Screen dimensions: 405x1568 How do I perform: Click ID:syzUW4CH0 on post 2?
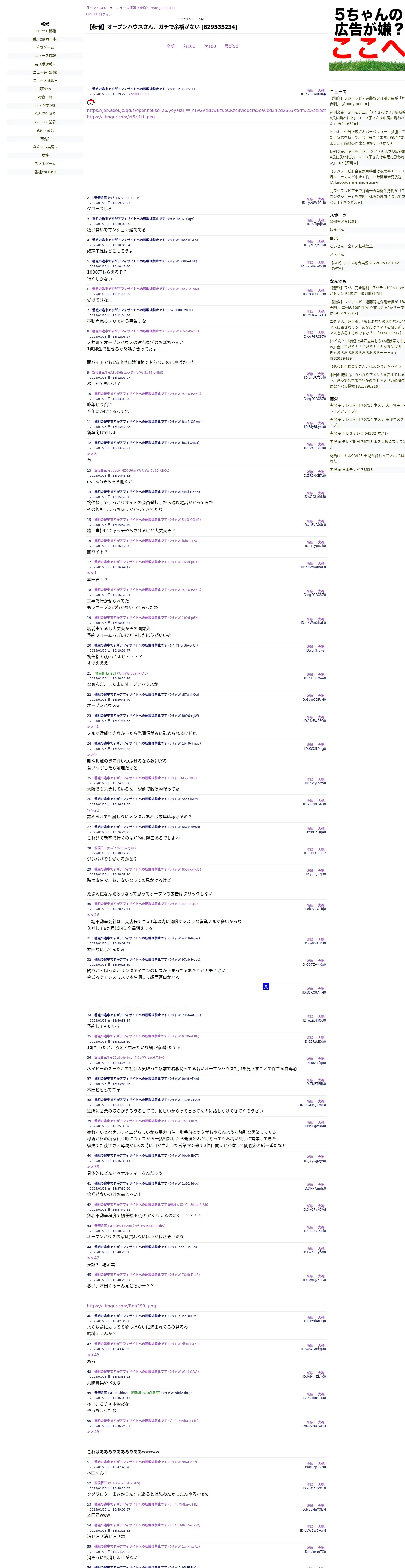coord(314,203)
